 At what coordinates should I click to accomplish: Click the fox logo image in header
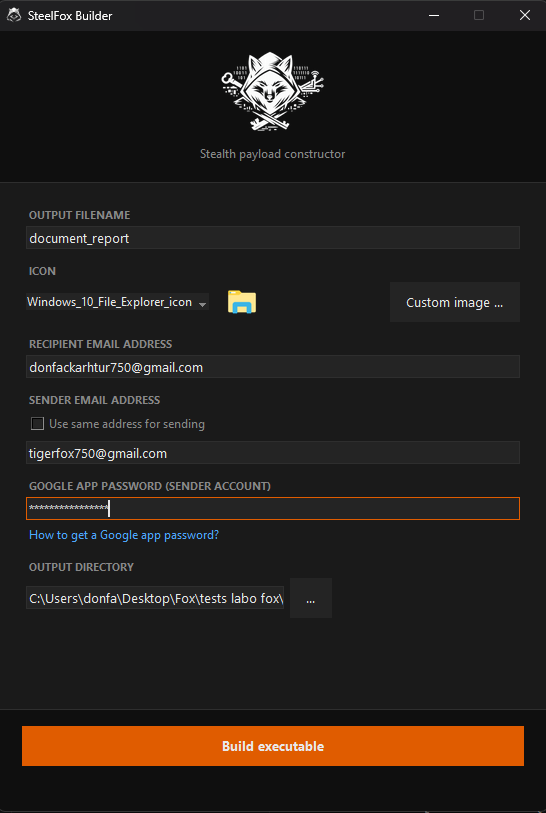tap(273, 91)
